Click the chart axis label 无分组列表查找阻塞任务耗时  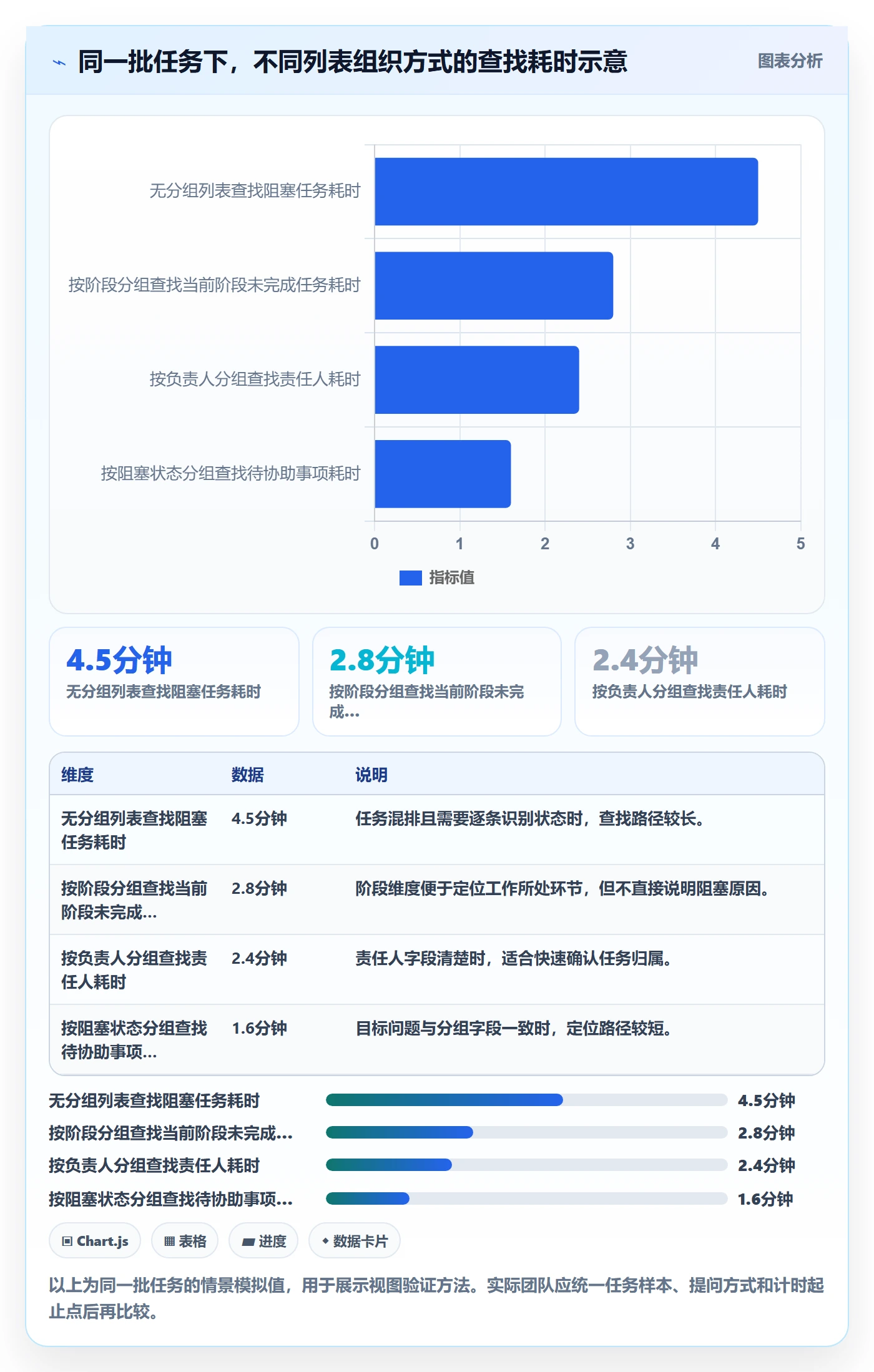[x=255, y=191]
